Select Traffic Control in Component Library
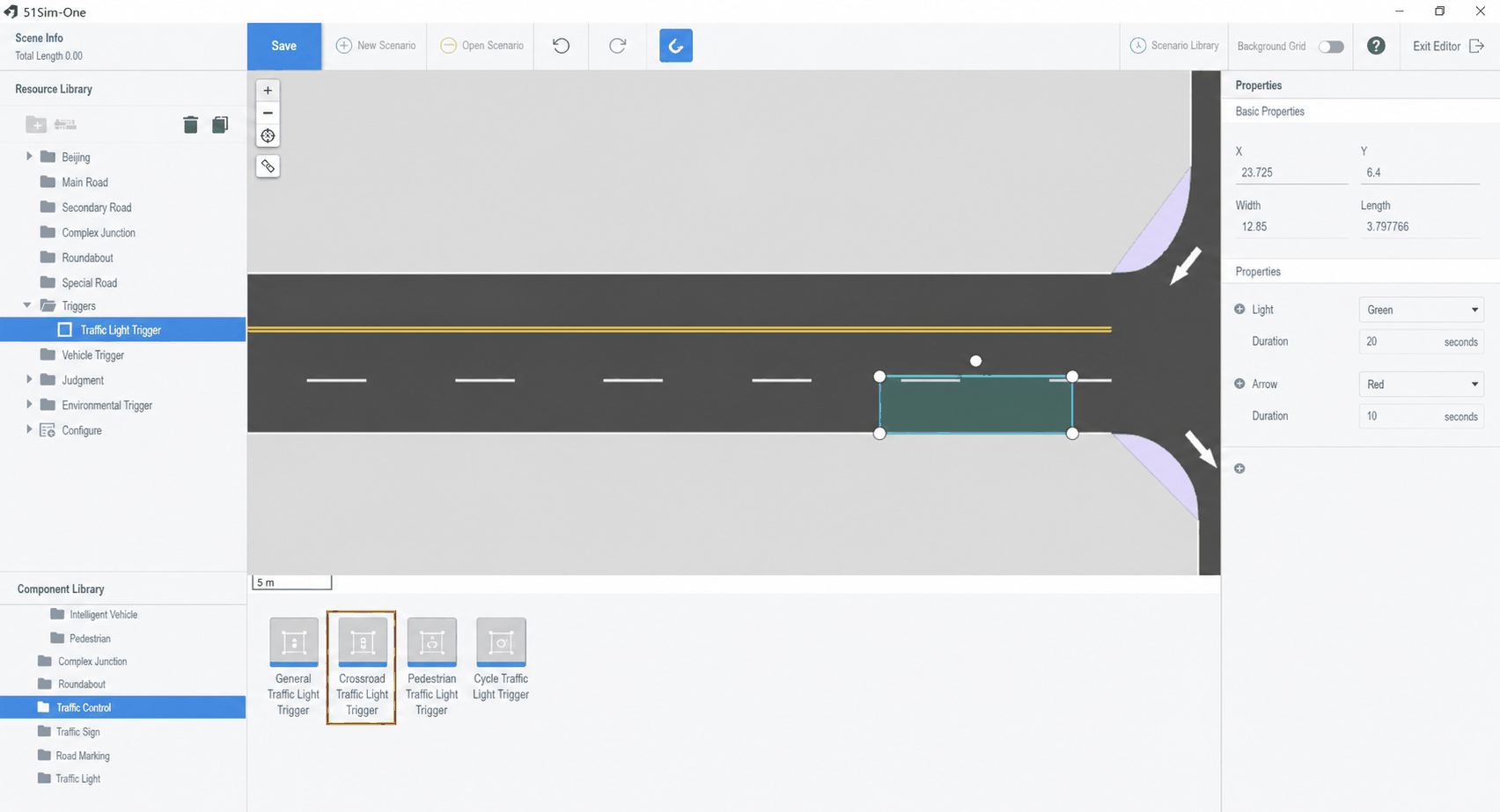The width and height of the screenshot is (1500, 812). (122, 707)
